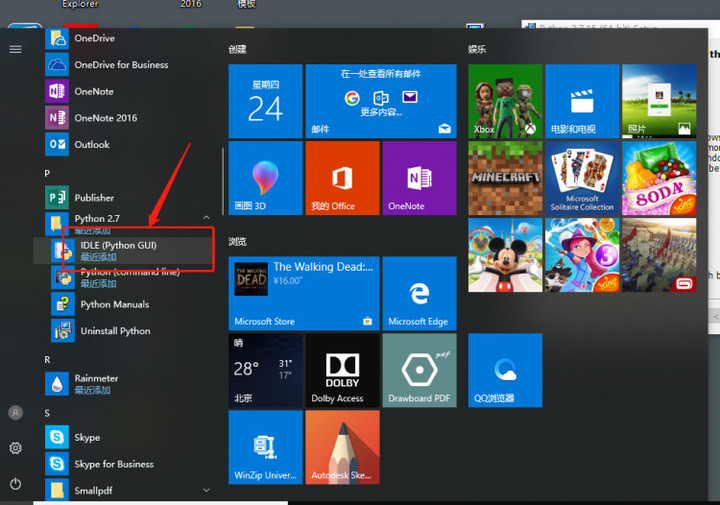This screenshot has width=720, height=505.
Task: Click the 娱乐 tile group heading
Action: (477, 49)
